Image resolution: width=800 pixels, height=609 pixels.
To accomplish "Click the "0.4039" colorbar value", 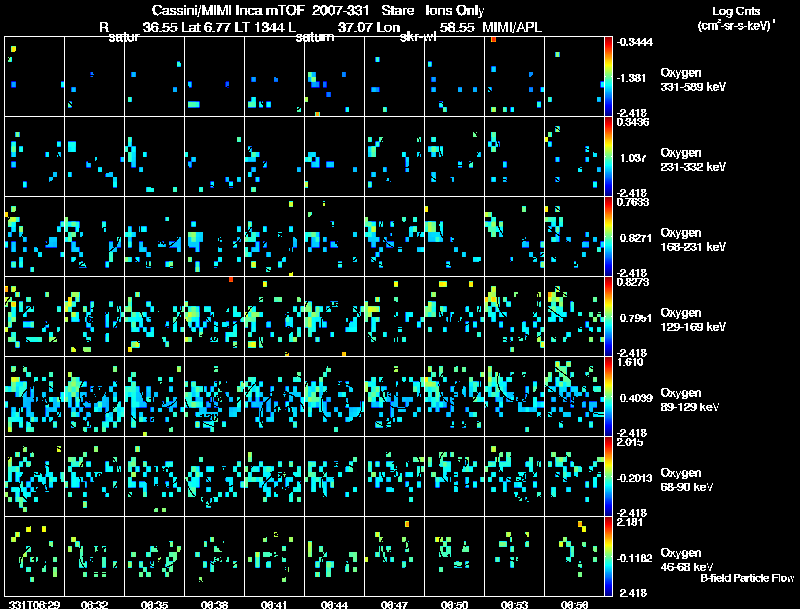I will (x=636, y=398).
